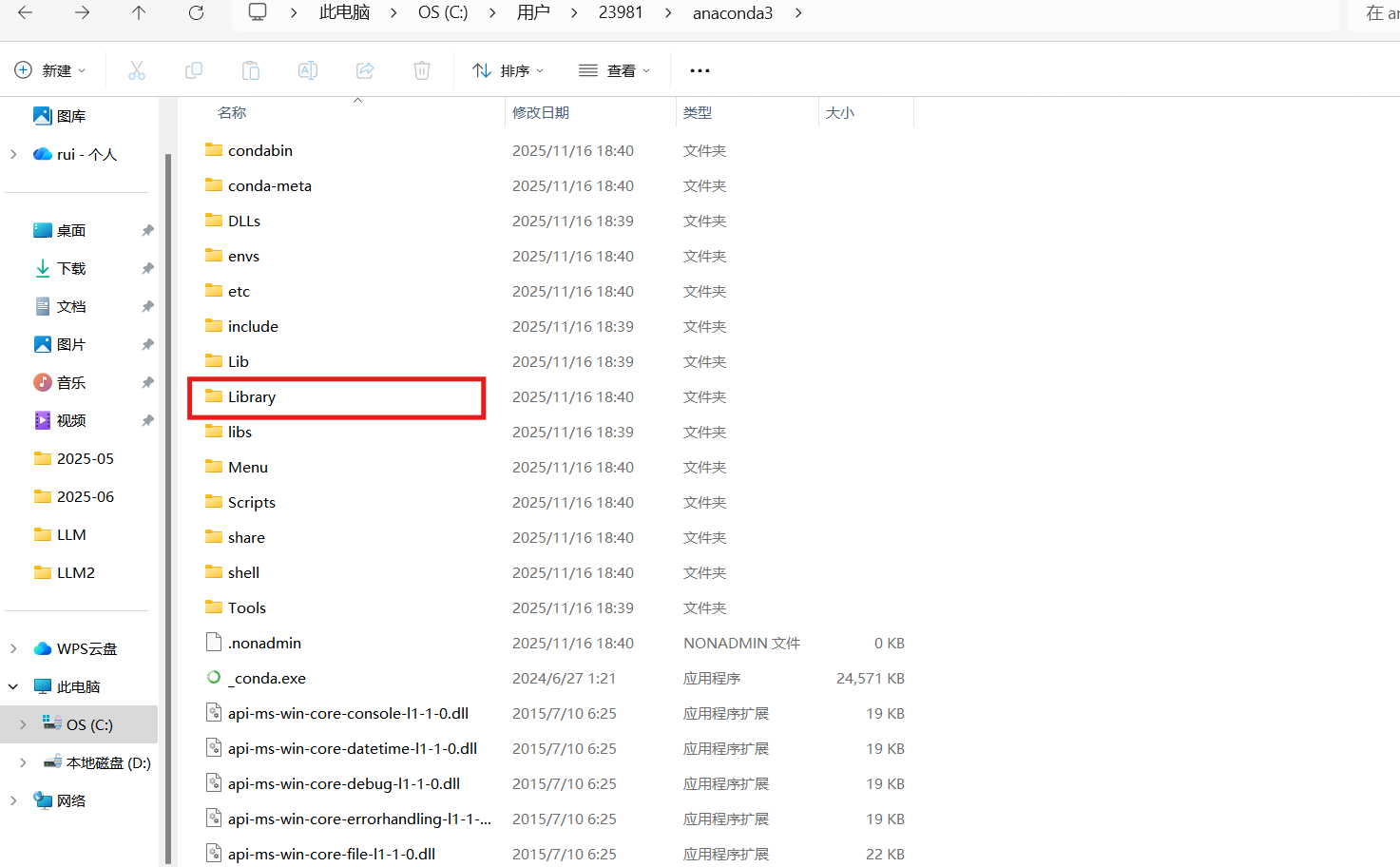
Task: Open the 查看 view dropdown
Action: click(x=615, y=70)
